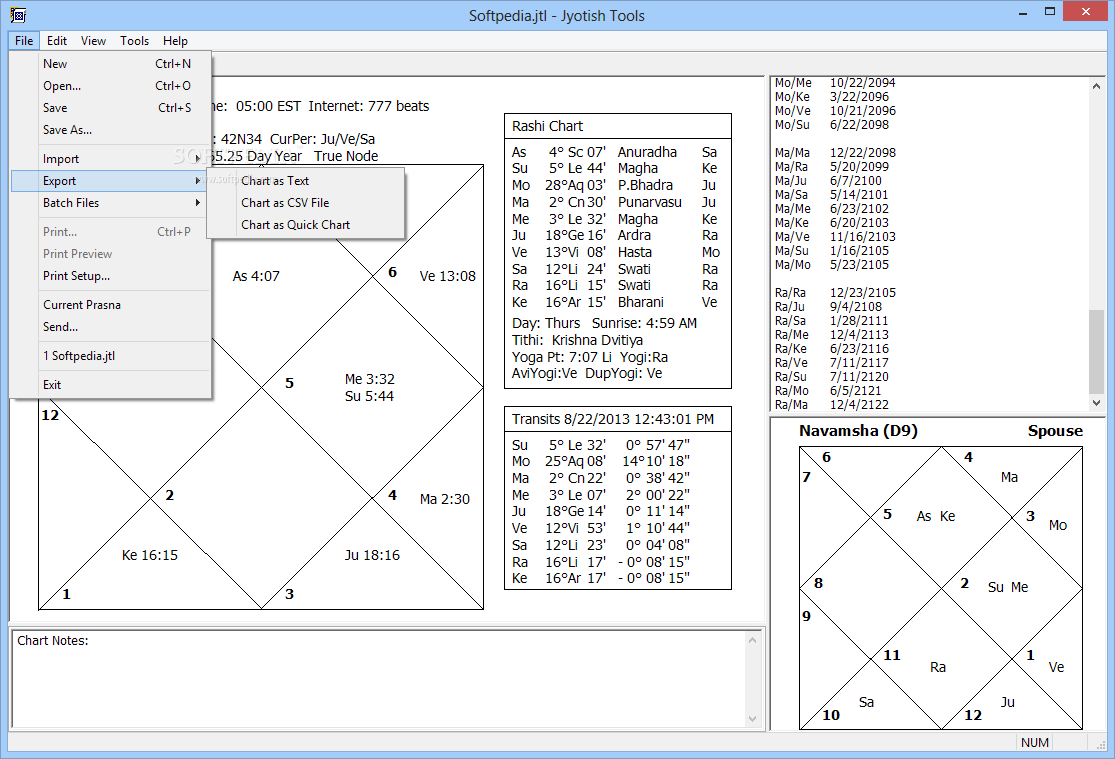The height and width of the screenshot is (759, 1115).
Task: Select the Ra/Ma 12/4/2122 dasha row
Action: tap(831, 405)
